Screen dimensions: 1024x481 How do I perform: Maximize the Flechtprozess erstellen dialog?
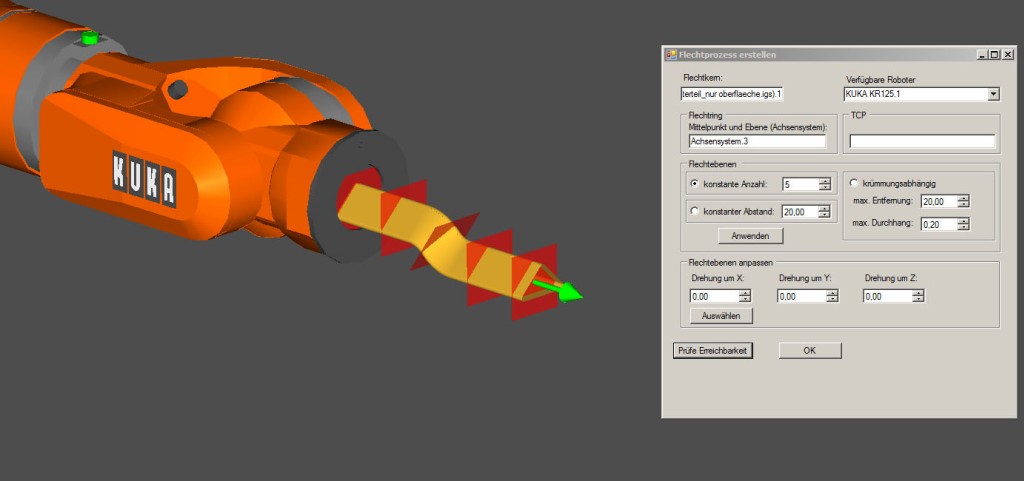994,54
